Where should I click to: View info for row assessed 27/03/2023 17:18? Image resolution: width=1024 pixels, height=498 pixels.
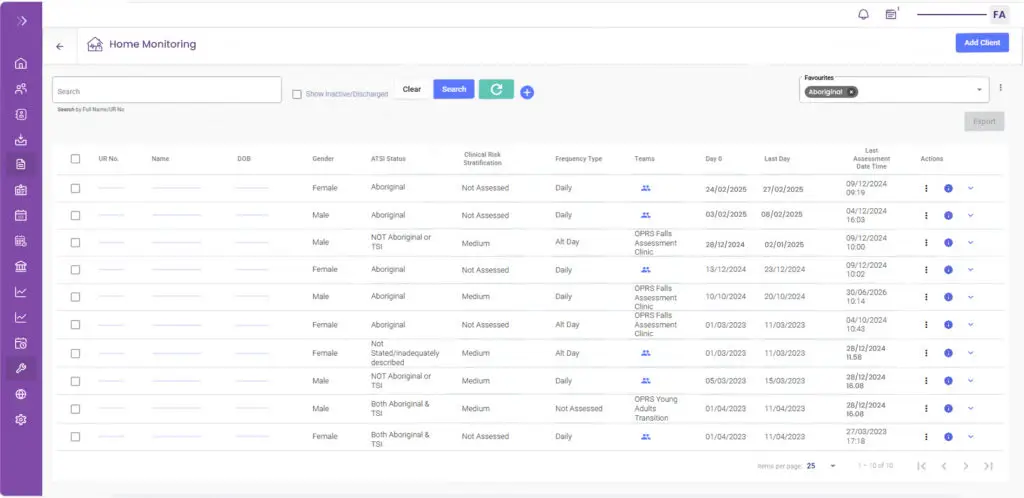click(x=948, y=437)
